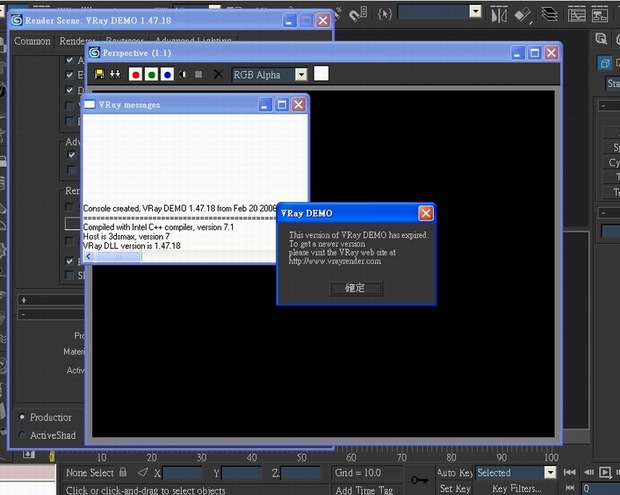Toggle checkbox beside letter E in Render Scene
The width and height of the screenshot is (620, 495).
pos(70,74)
